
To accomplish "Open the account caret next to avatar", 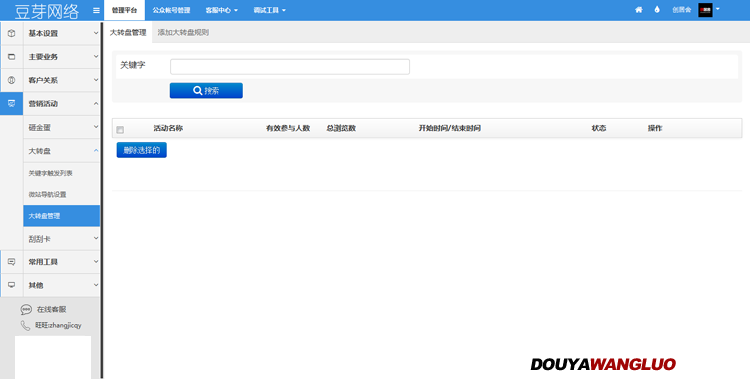I will tap(717, 9).
